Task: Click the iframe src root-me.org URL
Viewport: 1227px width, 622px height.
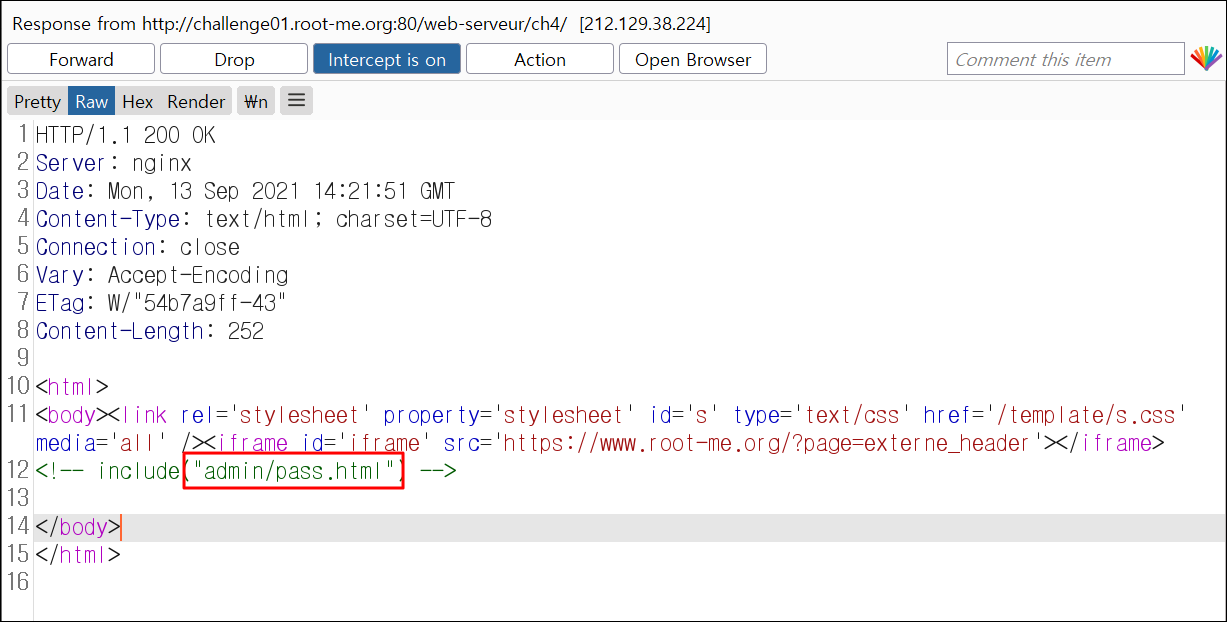Action: 767,442
